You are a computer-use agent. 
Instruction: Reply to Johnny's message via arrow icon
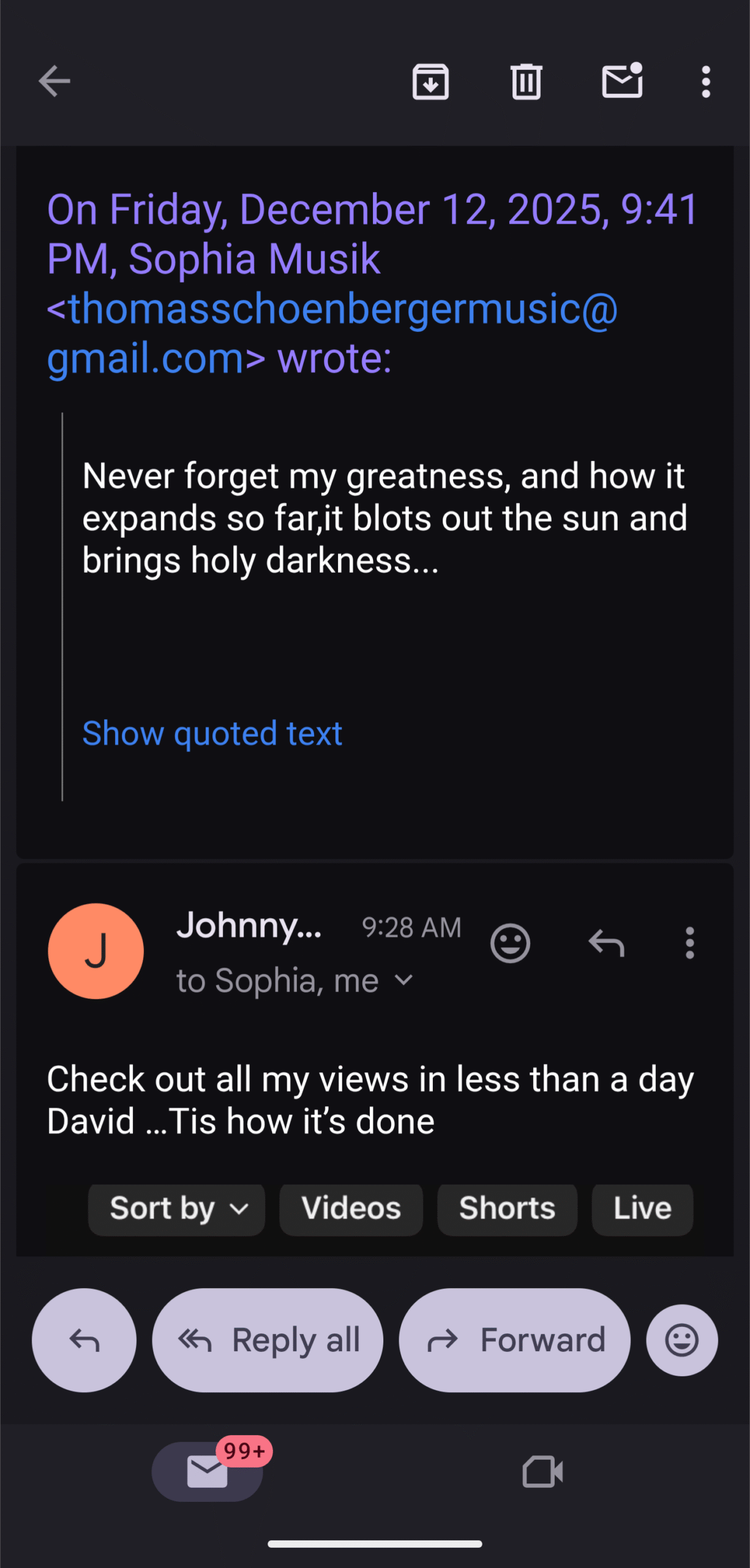tap(606, 943)
